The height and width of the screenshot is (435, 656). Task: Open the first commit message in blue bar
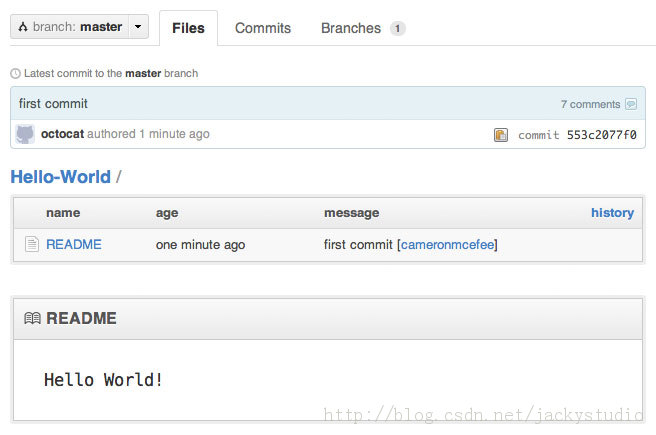point(53,103)
